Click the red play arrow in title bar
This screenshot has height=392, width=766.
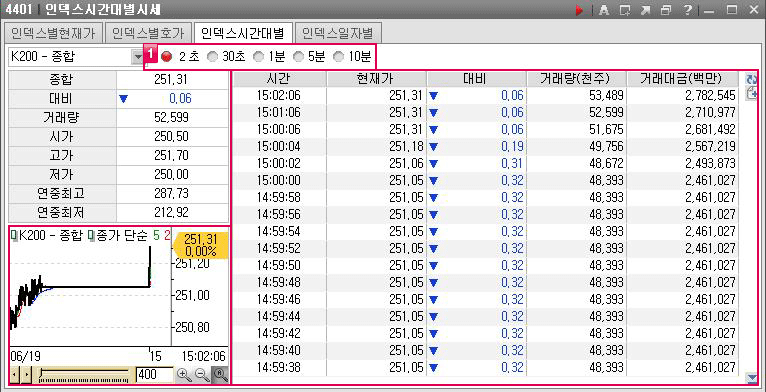click(x=580, y=10)
